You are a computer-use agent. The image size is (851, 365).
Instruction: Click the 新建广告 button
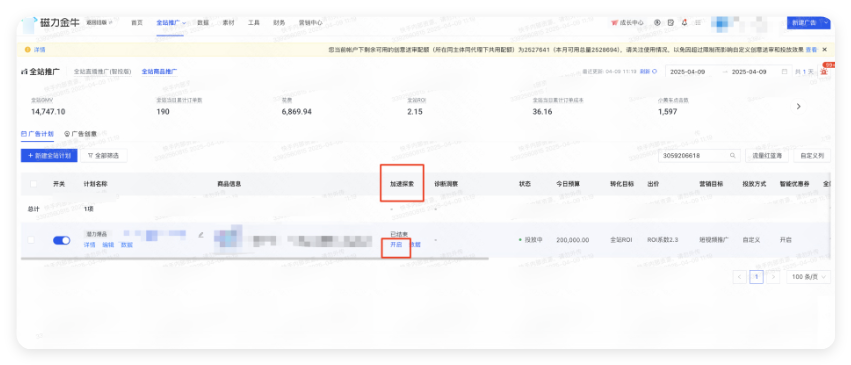(804, 23)
